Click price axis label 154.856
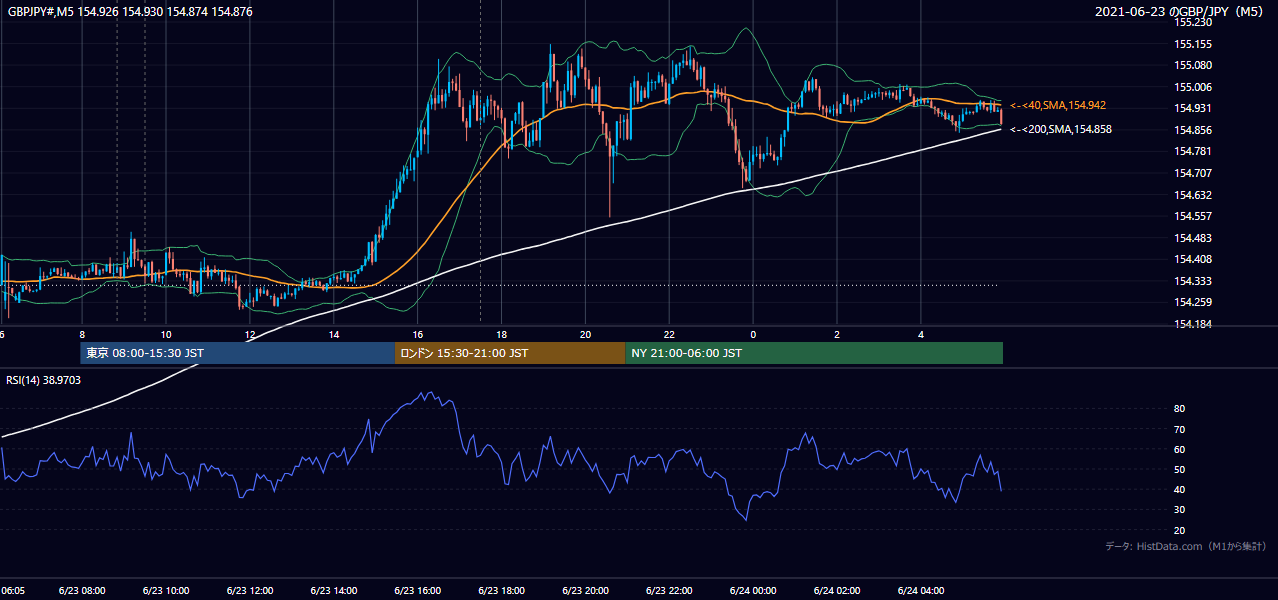1278x600 pixels. [1193, 130]
